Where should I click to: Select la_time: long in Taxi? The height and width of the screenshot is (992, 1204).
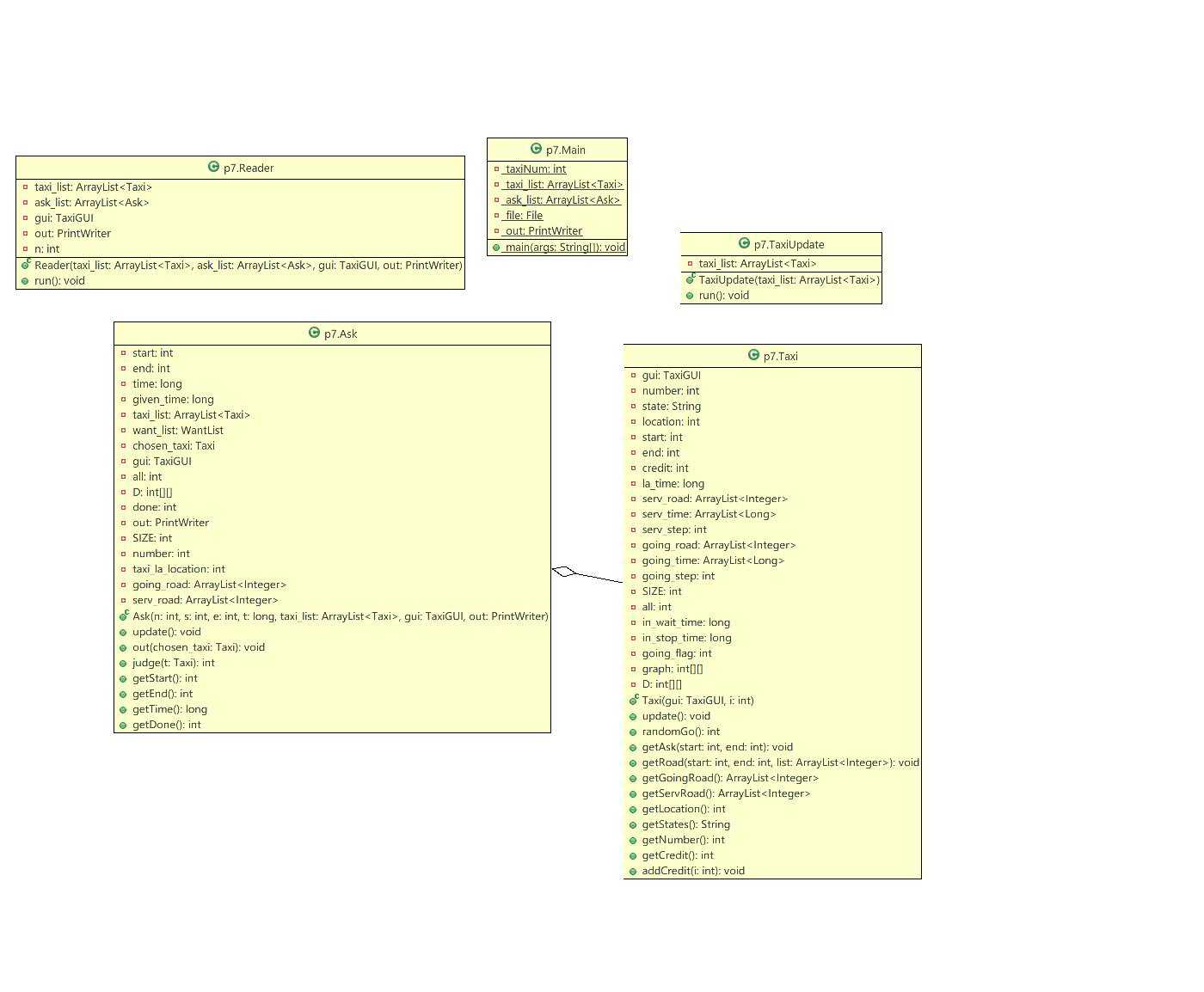(673, 484)
